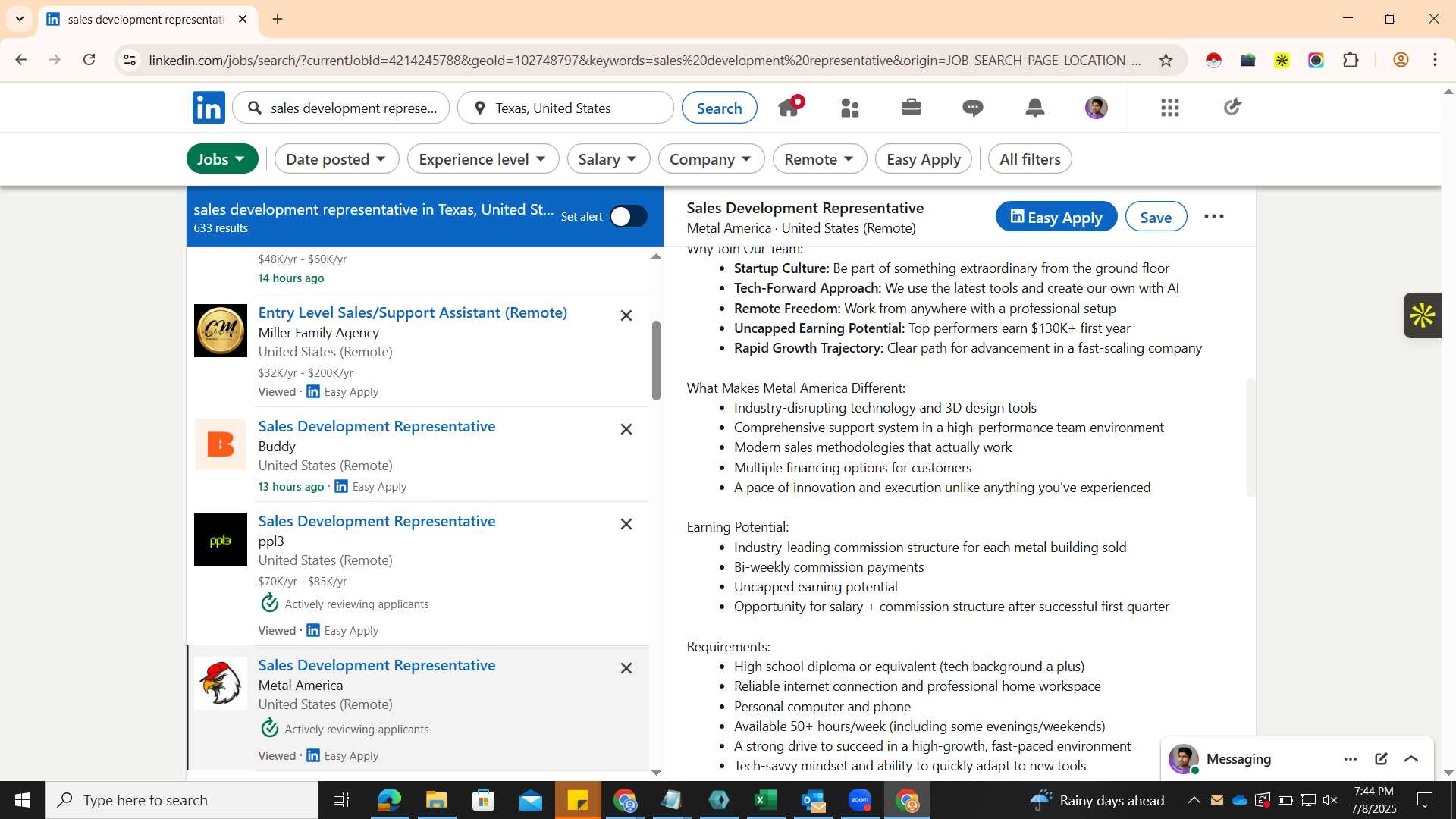Dismiss the ppl3 job listing
The height and width of the screenshot is (819, 1456).
coord(626,524)
